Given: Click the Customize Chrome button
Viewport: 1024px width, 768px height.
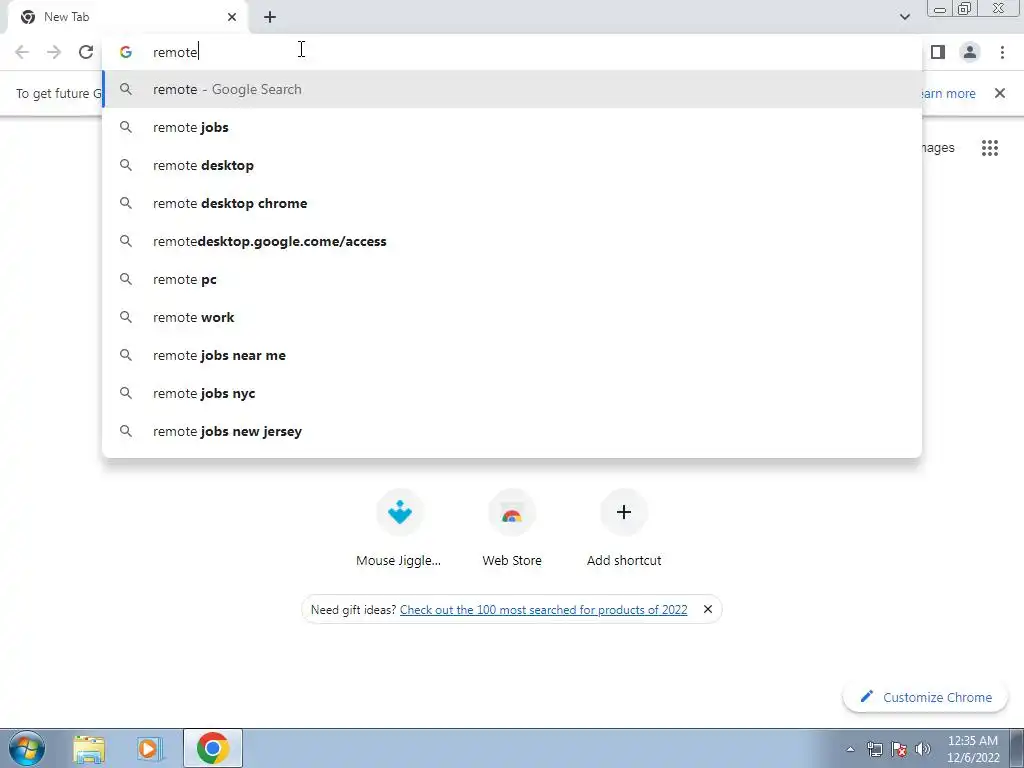Looking at the screenshot, I should pyautogui.click(x=925, y=697).
